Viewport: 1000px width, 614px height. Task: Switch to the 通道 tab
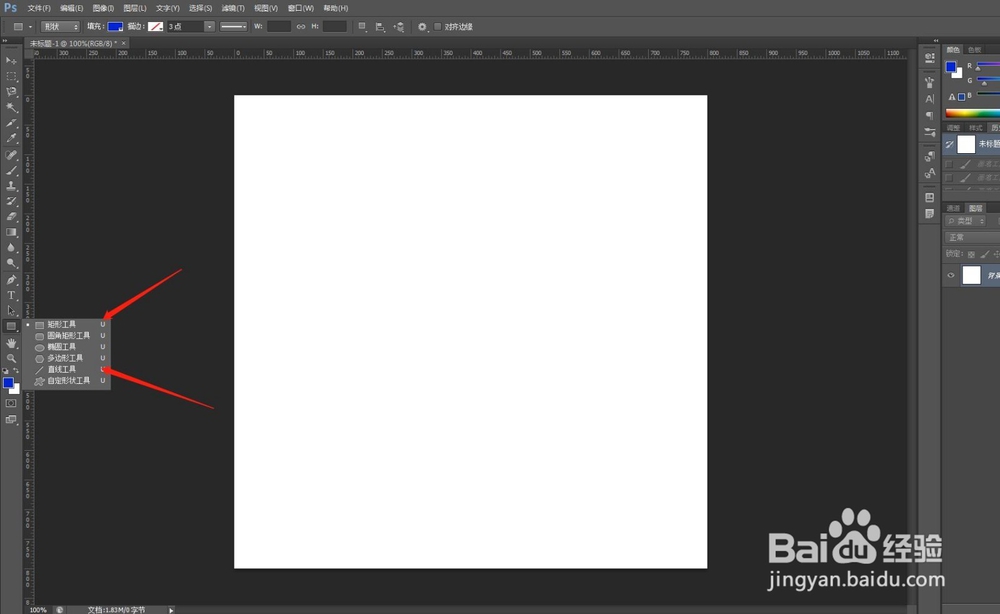tap(953, 208)
